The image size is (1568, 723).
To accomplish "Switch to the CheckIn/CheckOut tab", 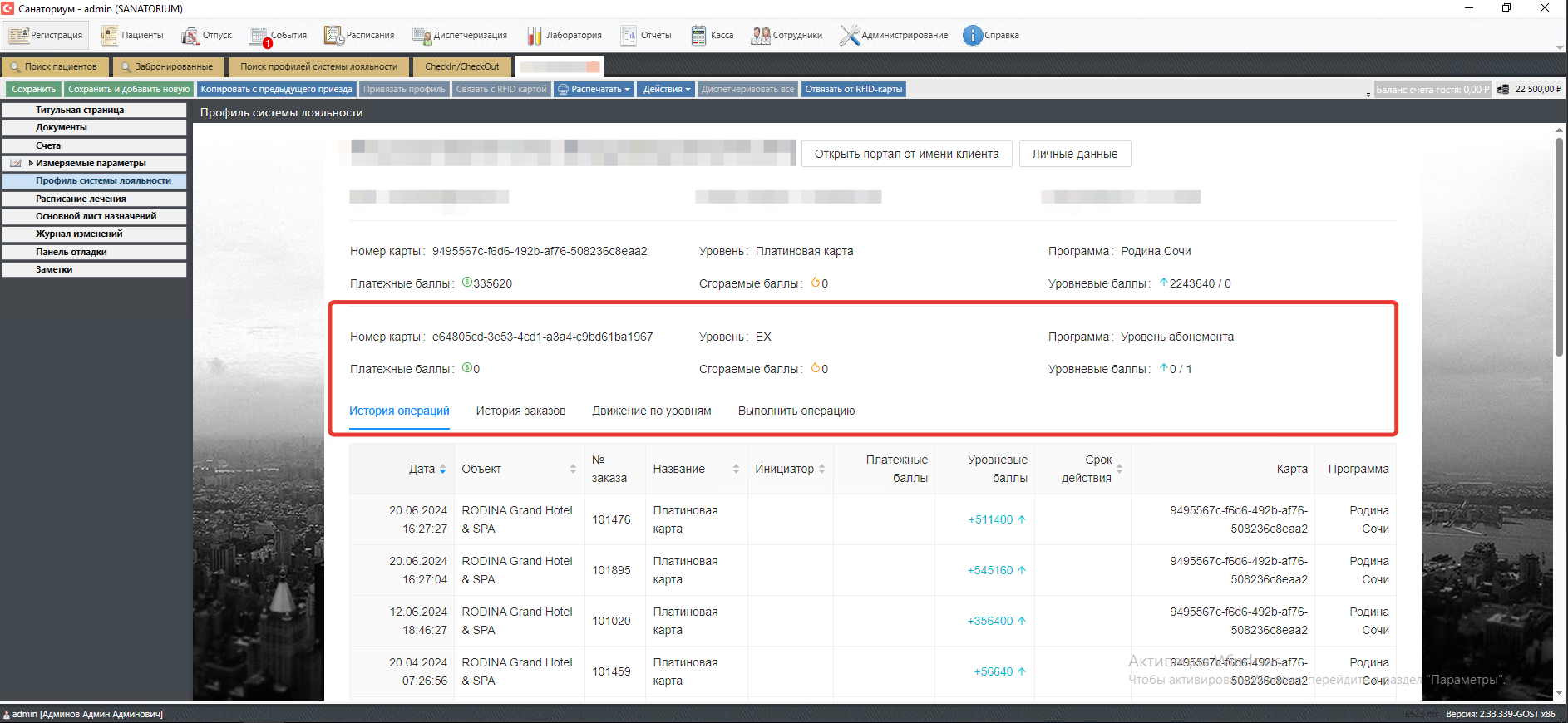I will [x=461, y=66].
